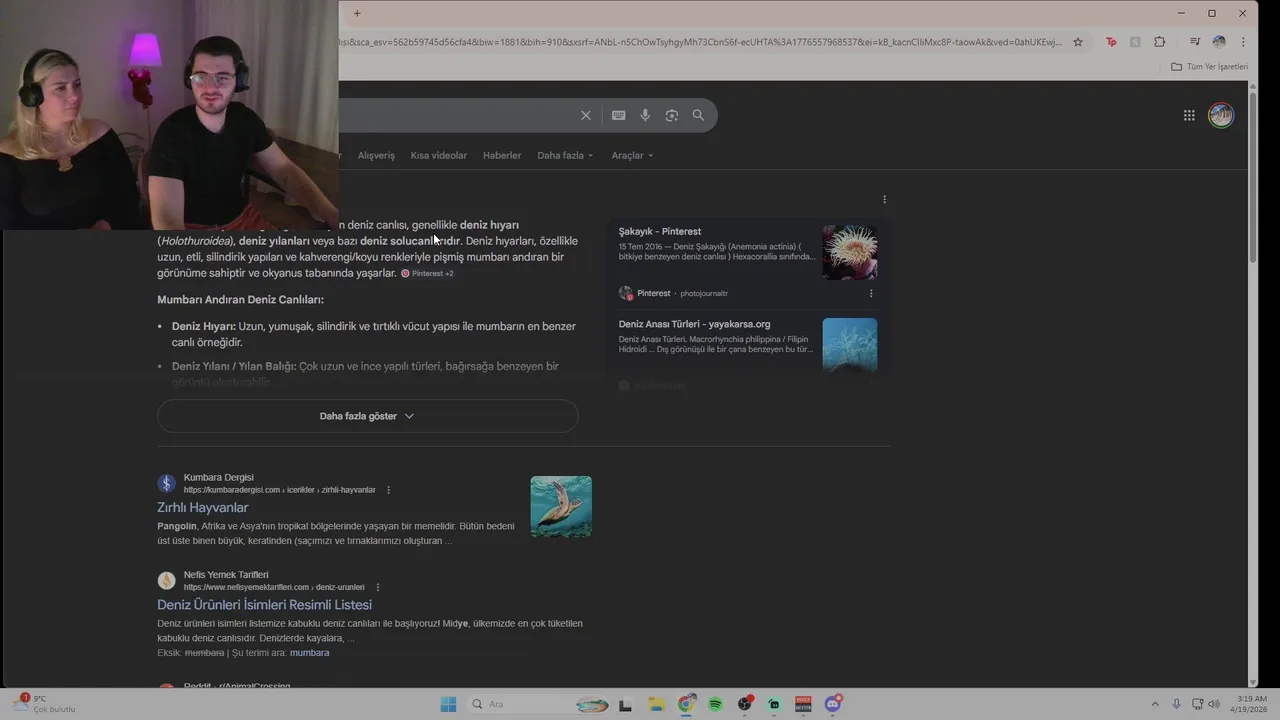Click the taskbar Ara search box

(x=540, y=704)
